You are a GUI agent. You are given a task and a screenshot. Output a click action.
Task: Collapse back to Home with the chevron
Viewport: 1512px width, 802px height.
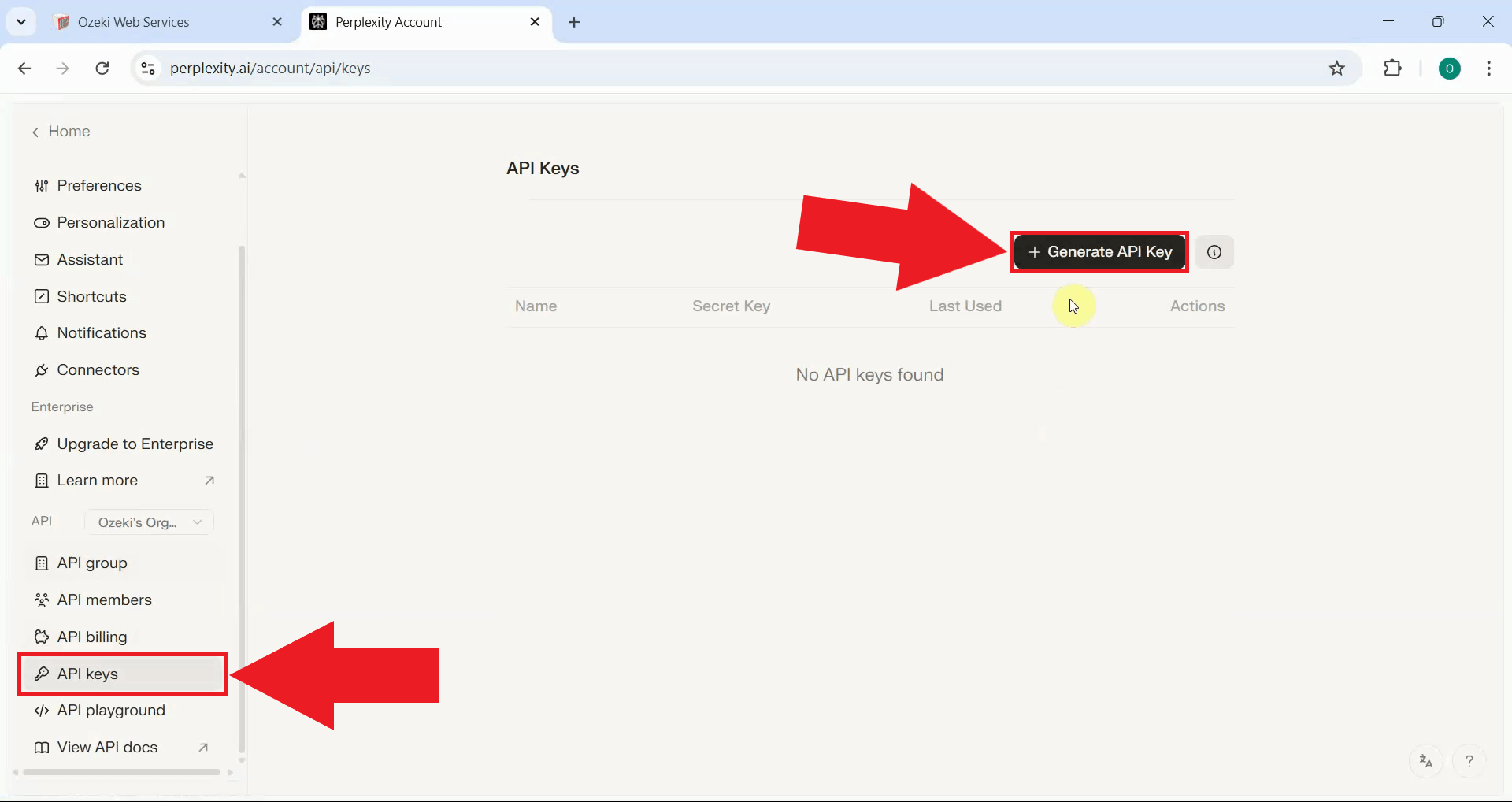click(35, 132)
